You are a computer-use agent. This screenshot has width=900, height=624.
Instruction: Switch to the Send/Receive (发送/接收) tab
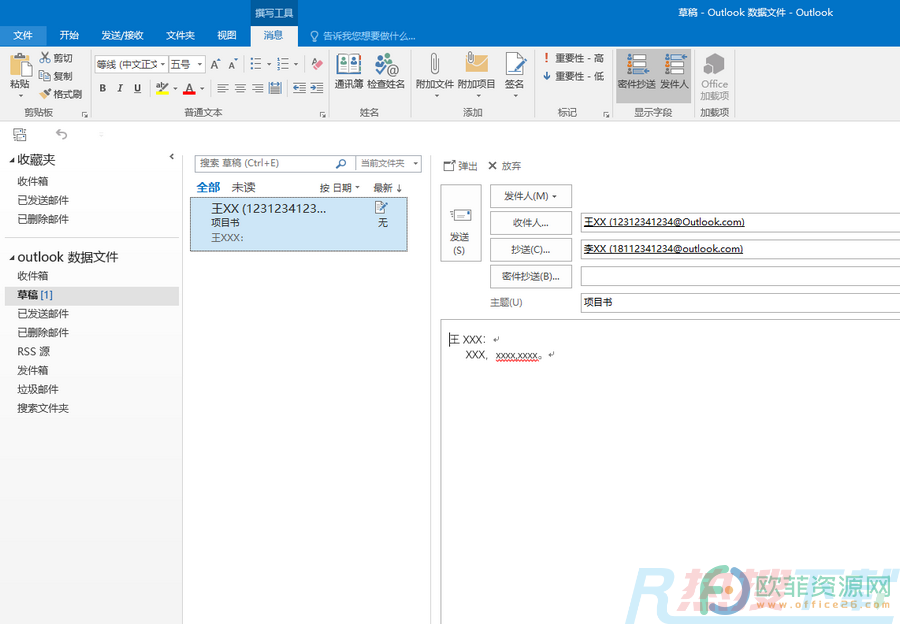(122, 35)
